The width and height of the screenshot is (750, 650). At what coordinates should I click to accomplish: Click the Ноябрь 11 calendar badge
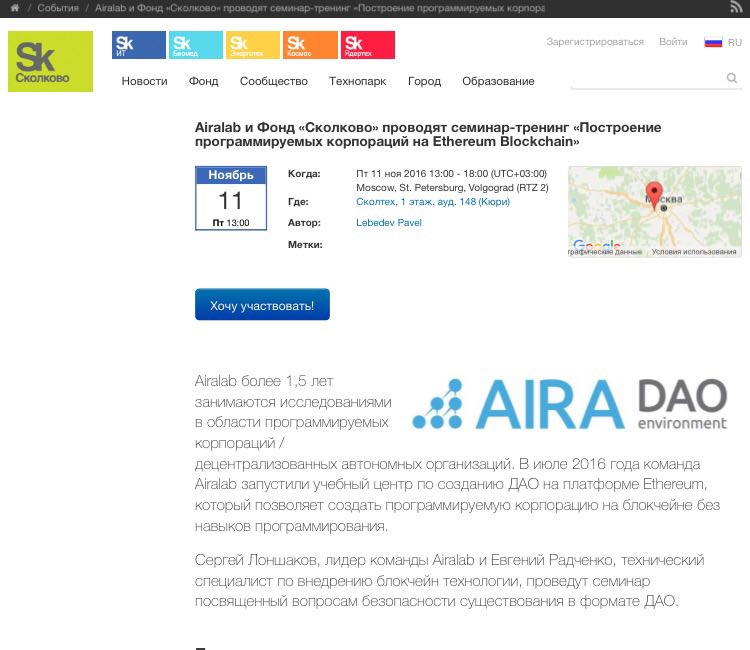pyautogui.click(x=231, y=198)
